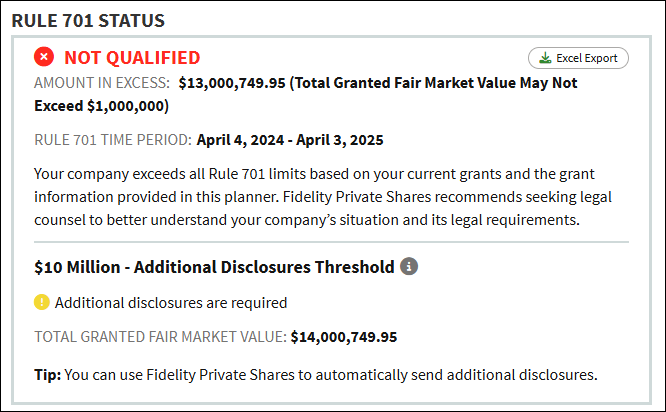This screenshot has height=412, width=666.
Task: Click the green download icon in Excel Export
Action: click(x=545, y=58)
